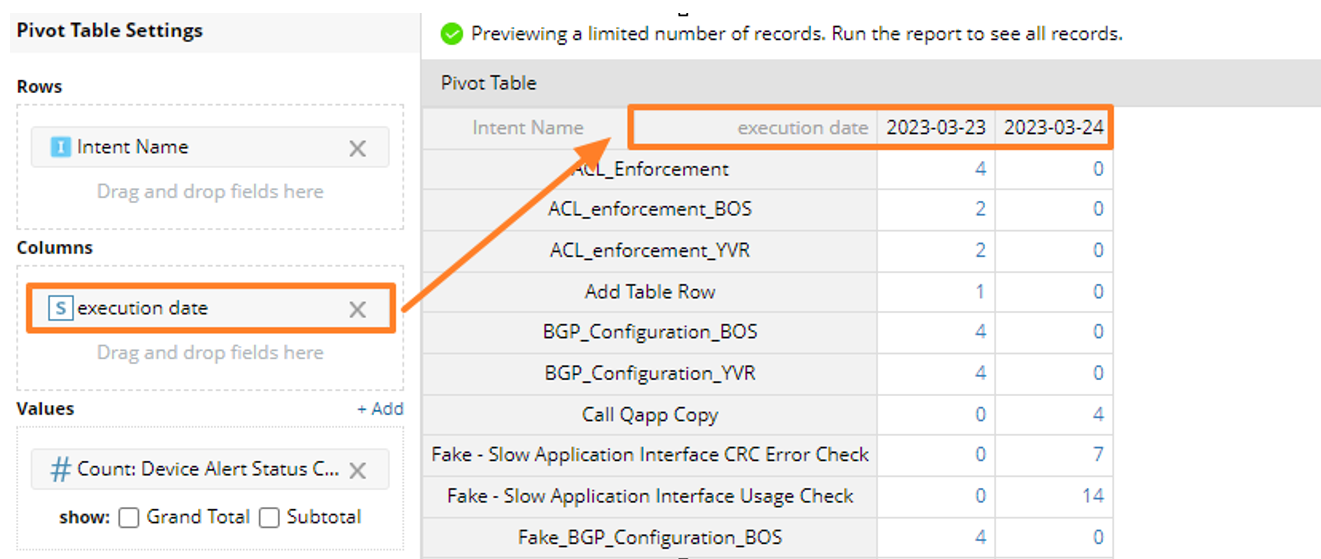Viewport: 1321px width, 559px height.
Task: Click the Intent Name table header
Action: point(528,127)
